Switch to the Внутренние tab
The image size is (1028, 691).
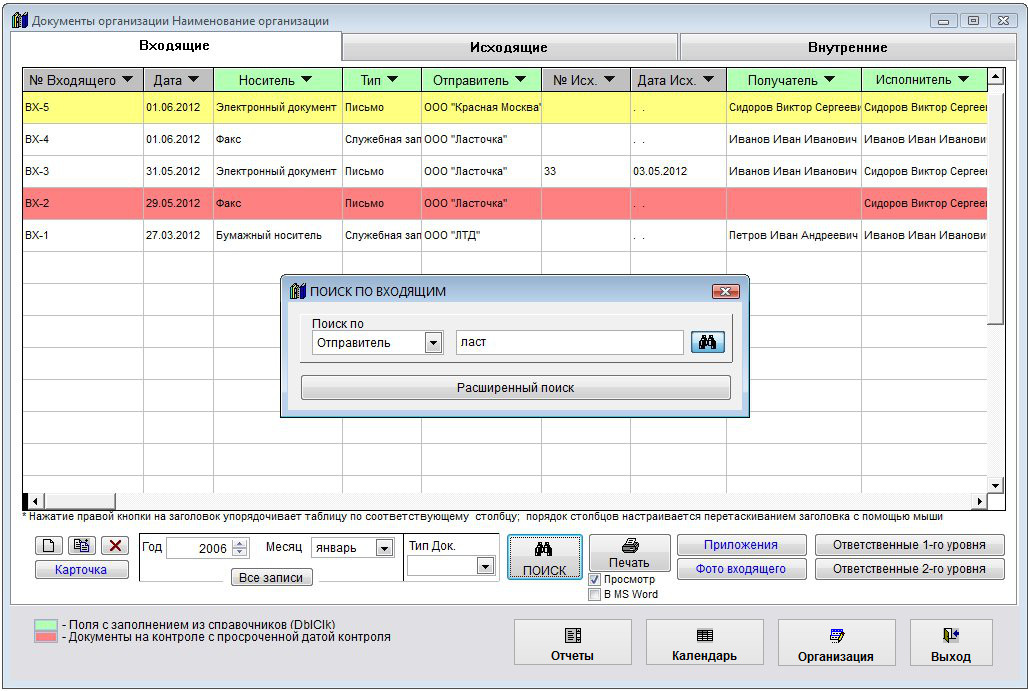pos(847,47)
